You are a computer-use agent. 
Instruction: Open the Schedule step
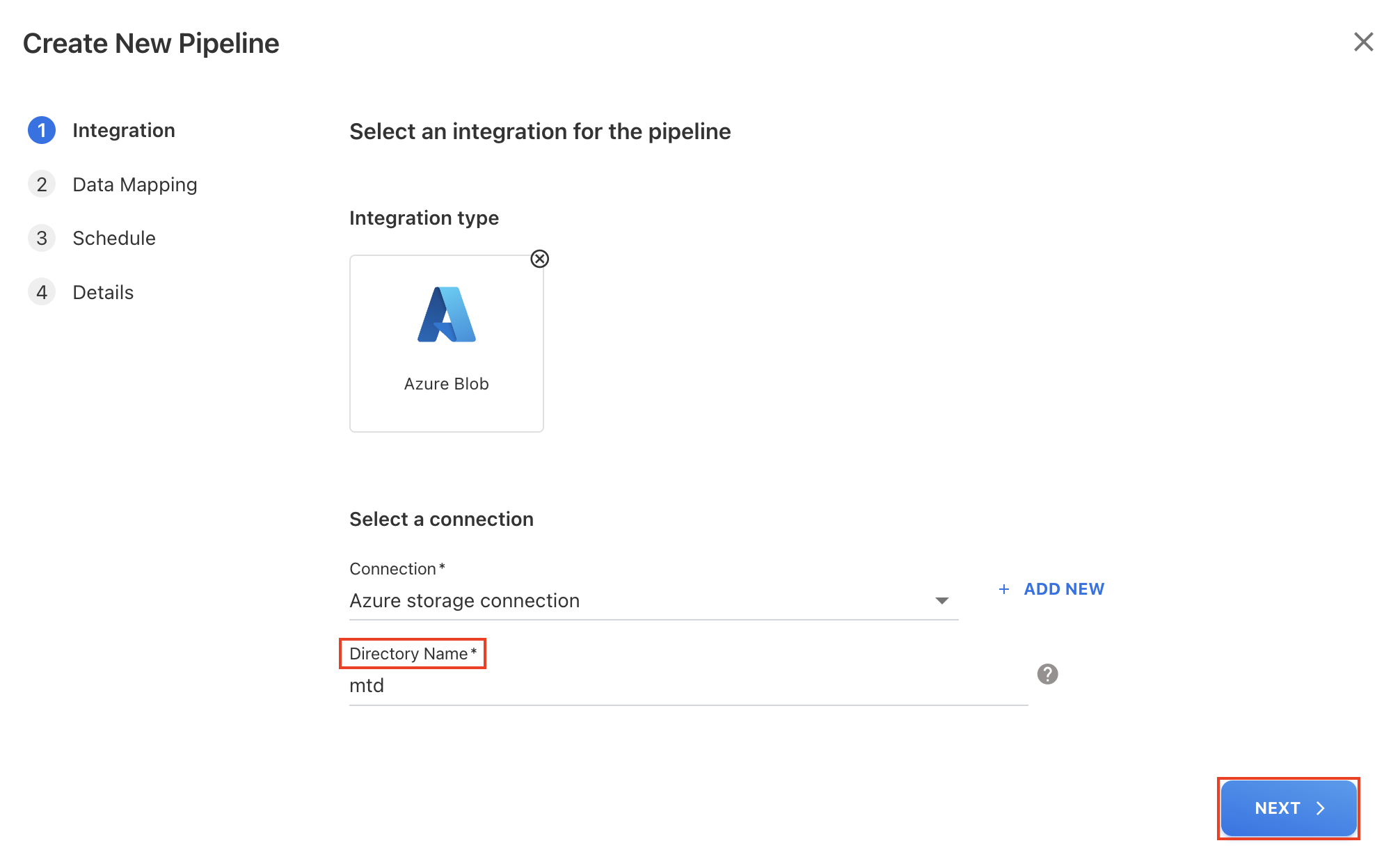114,238
